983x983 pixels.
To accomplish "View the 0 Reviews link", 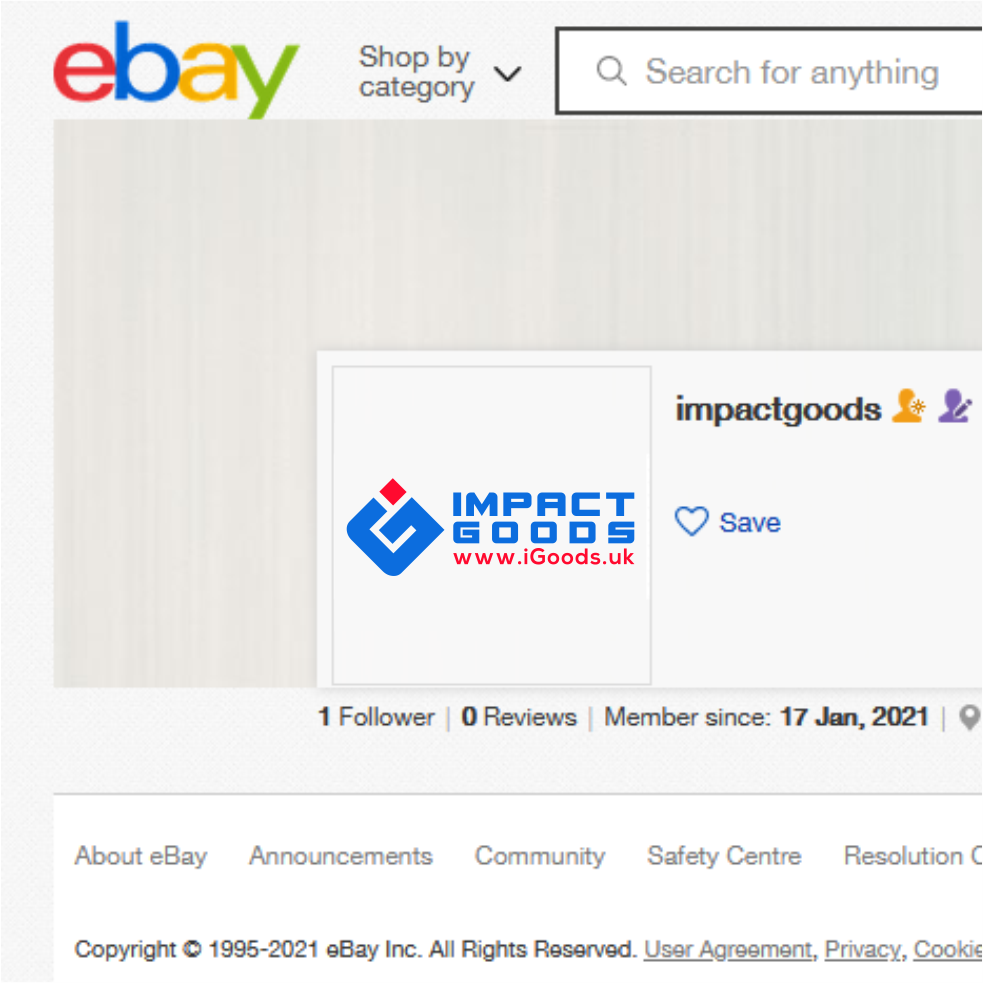I will coord(519,717).
